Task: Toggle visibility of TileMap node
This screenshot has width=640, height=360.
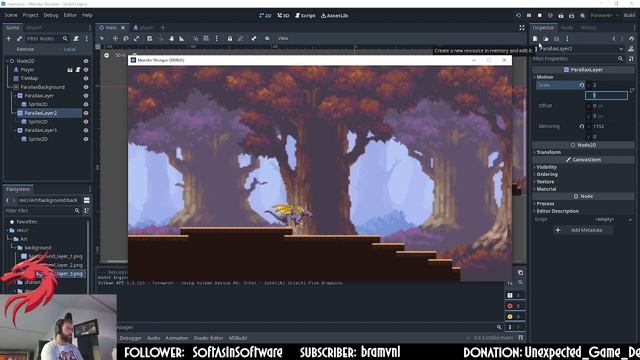Action: [x=86, y=78]
